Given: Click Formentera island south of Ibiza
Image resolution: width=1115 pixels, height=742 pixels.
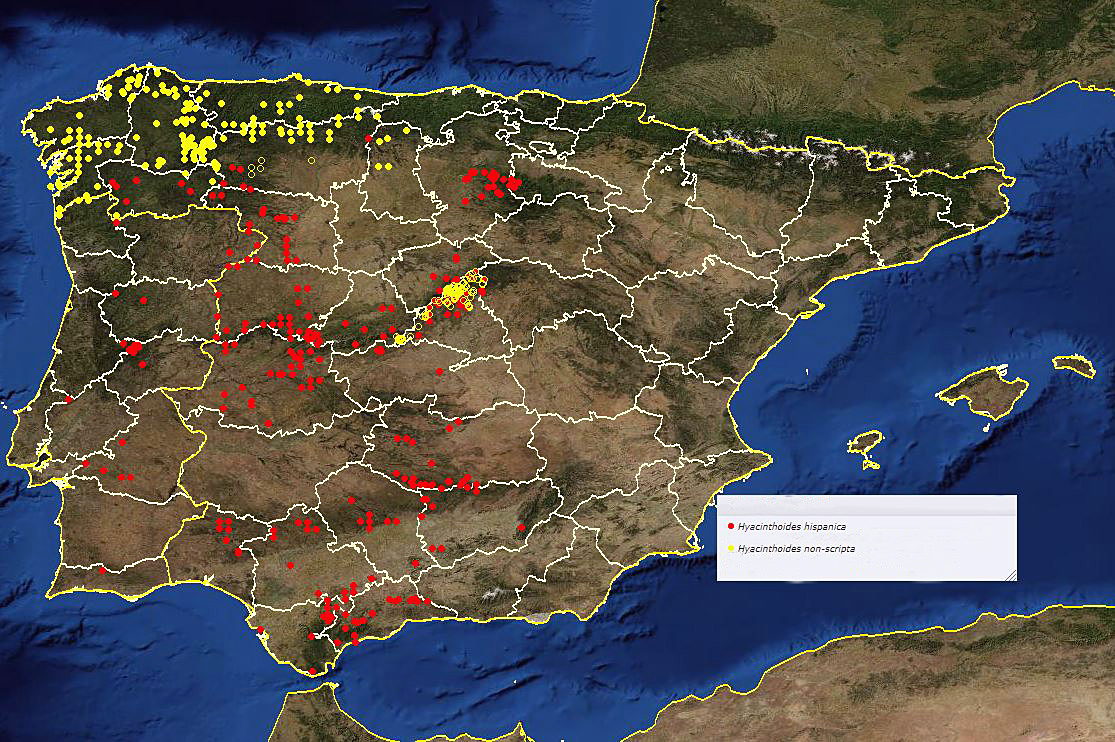Looking at the screenshot, I should tap(871, 463).
